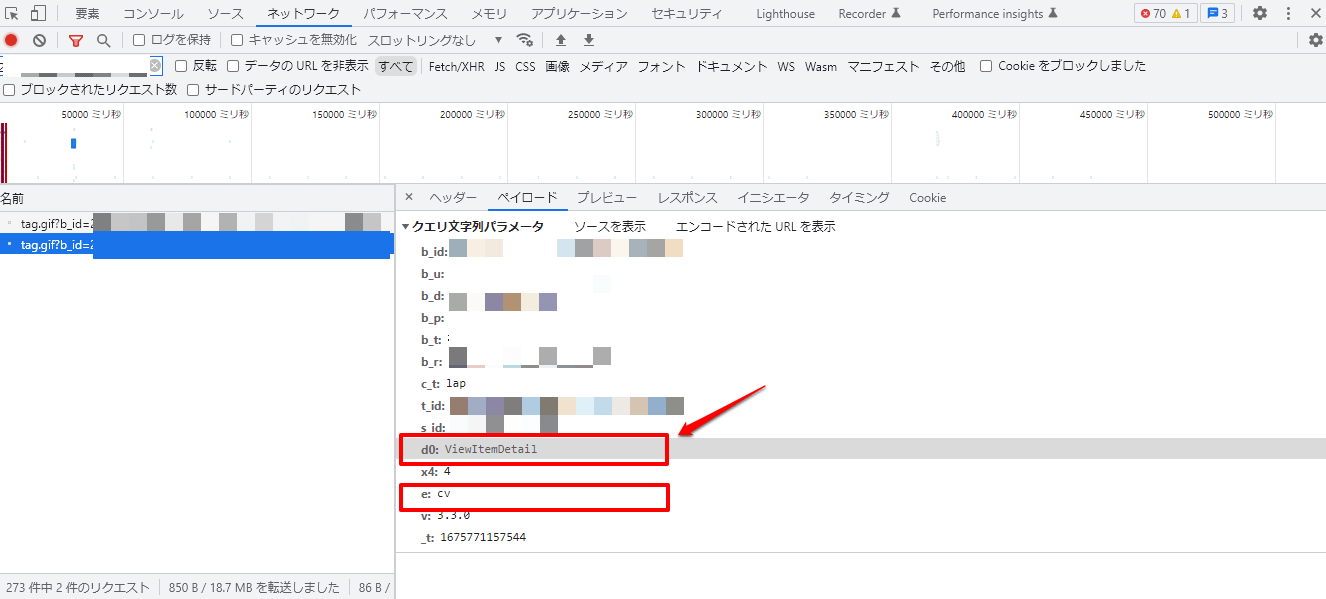
Task: Click the export HAR download arrow
Action: pos(589,40)
